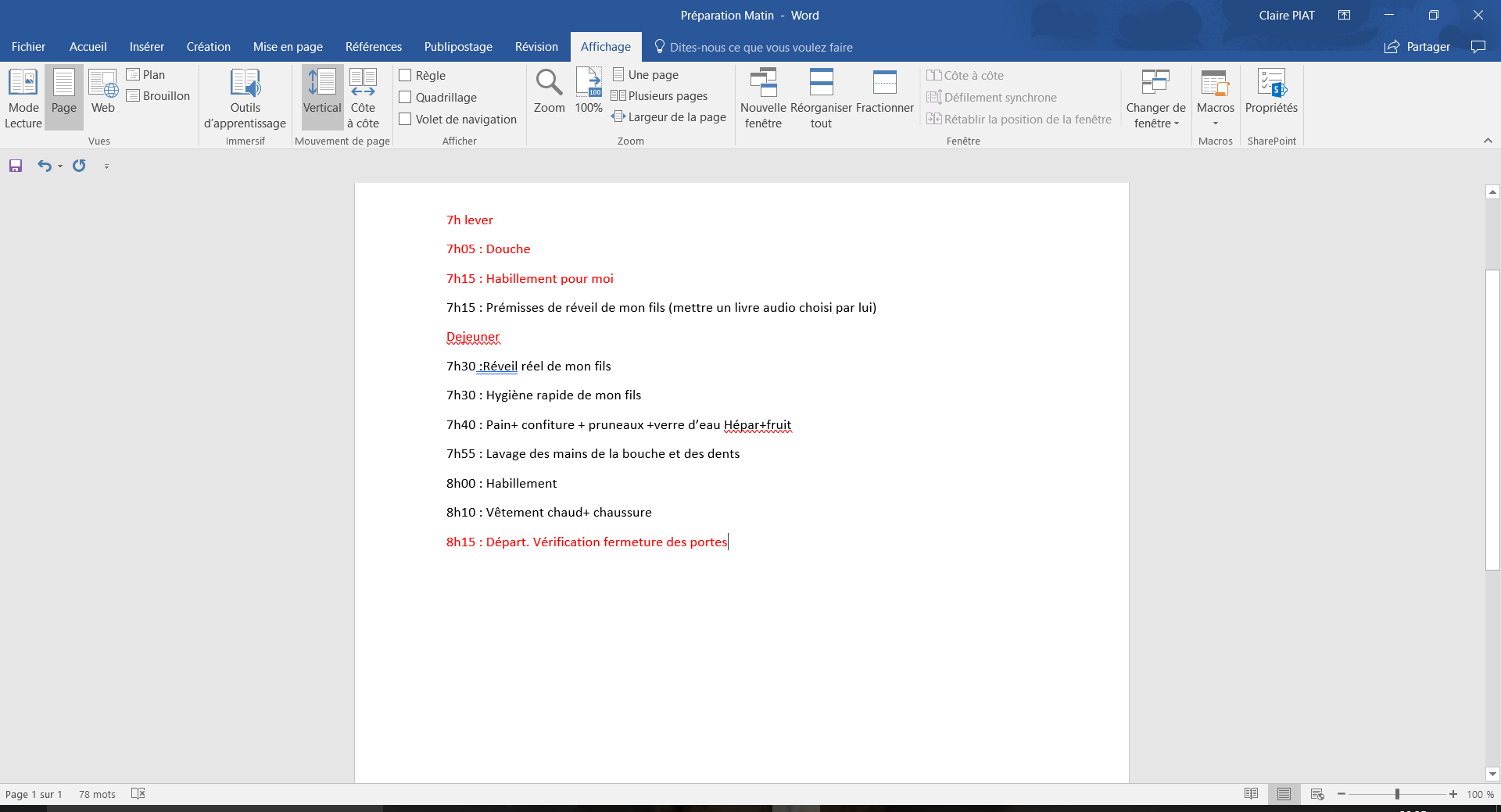The image size is (1501, 812).
Task: Toggle the Quadrillage checkbox
Action: (x=405, y=98)
